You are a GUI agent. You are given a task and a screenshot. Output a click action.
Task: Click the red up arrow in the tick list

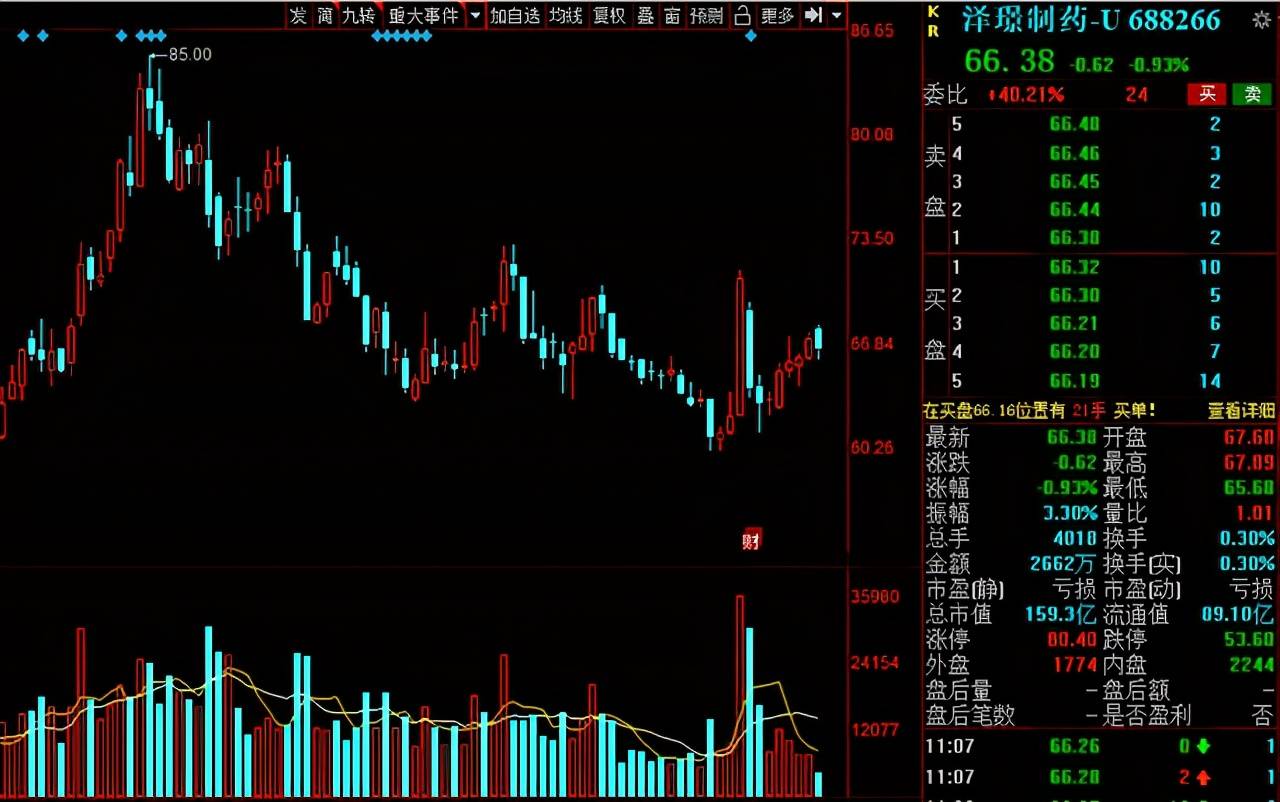pyautogui.click(x=1203, y=776)
